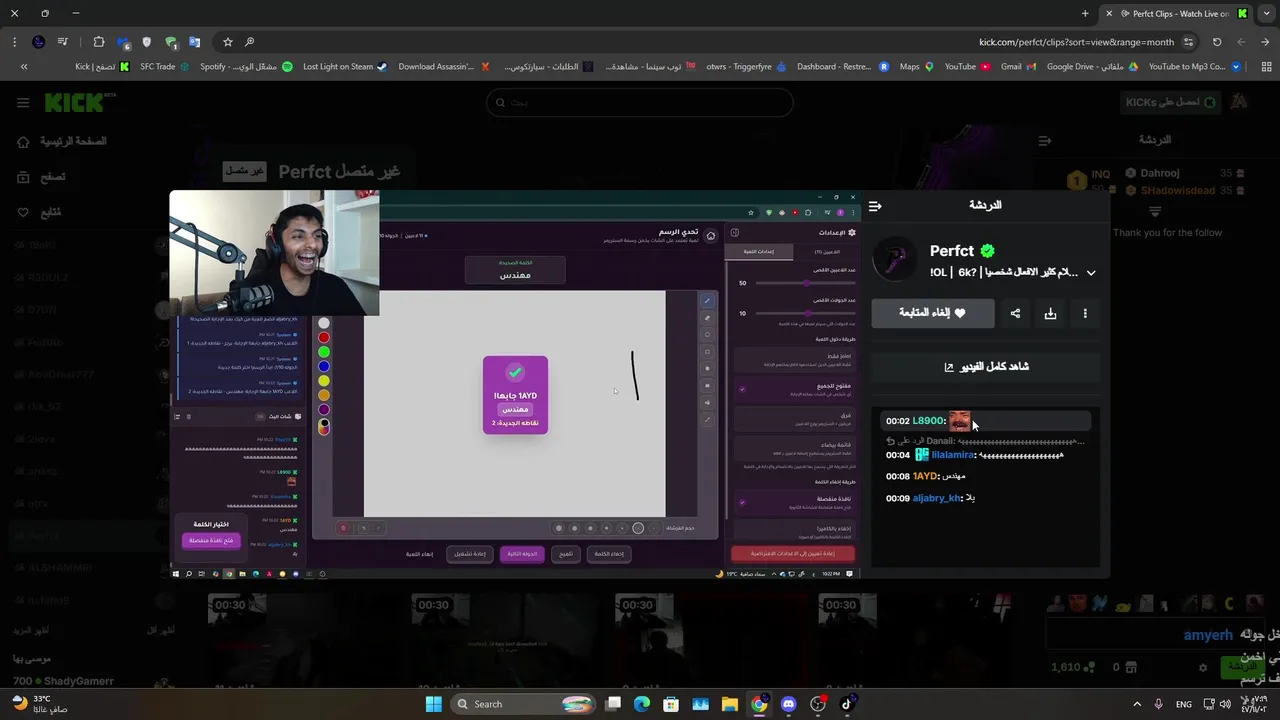
Task: Open the Perfct channel name in the popup
Action: point(953,251)
